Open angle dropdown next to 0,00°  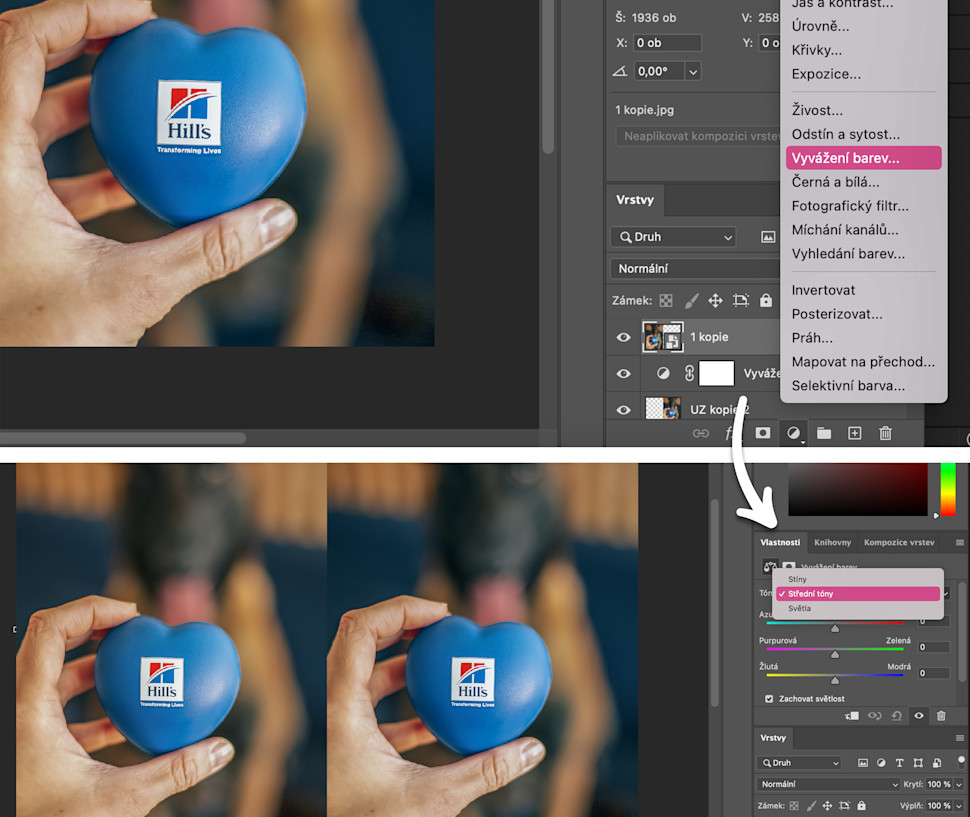(x=693, y=71)
